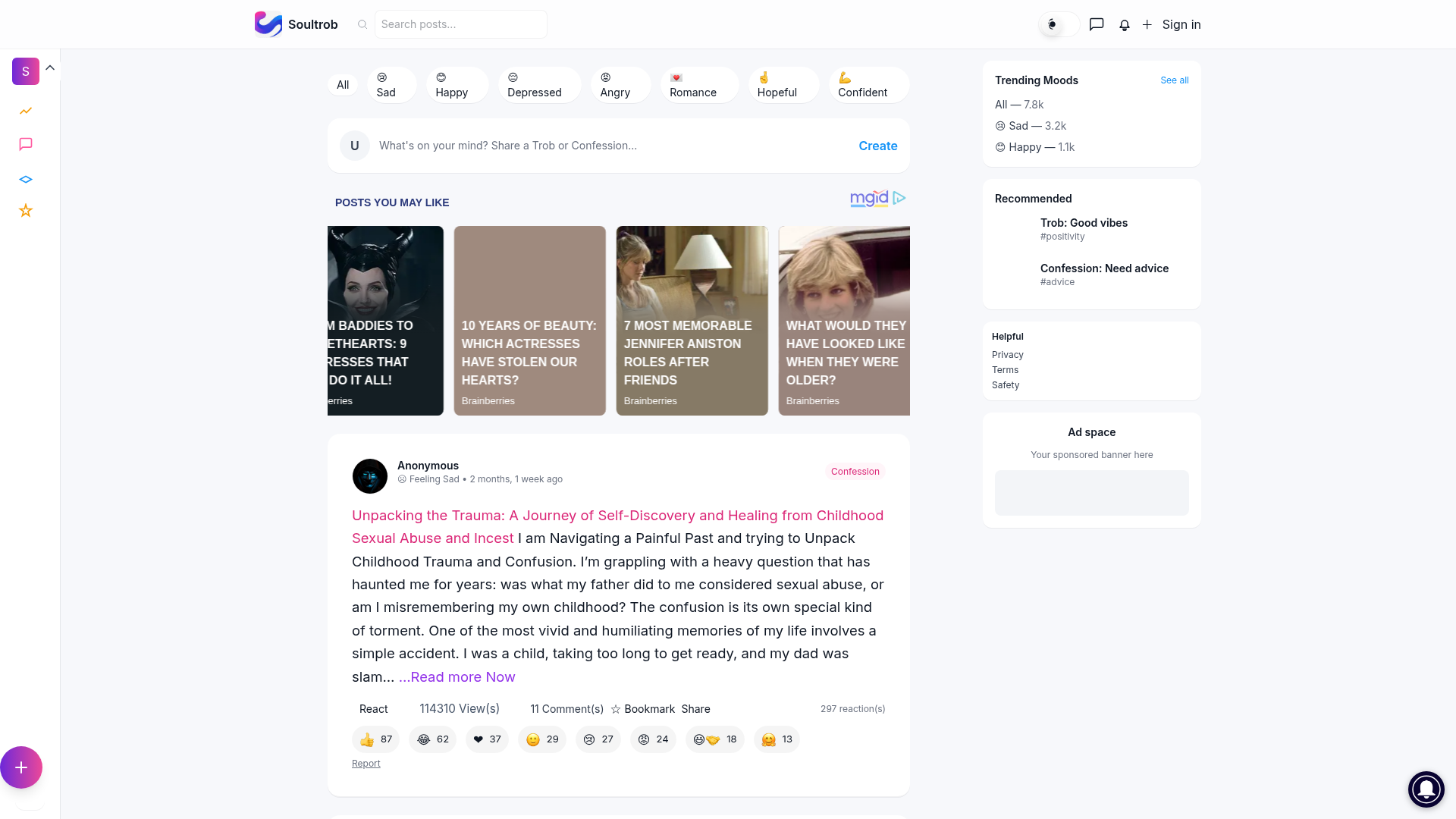This screenshot has width=1456, height=819.
Task: Toggle the dark mode switch
Action: coord(1059,24)
